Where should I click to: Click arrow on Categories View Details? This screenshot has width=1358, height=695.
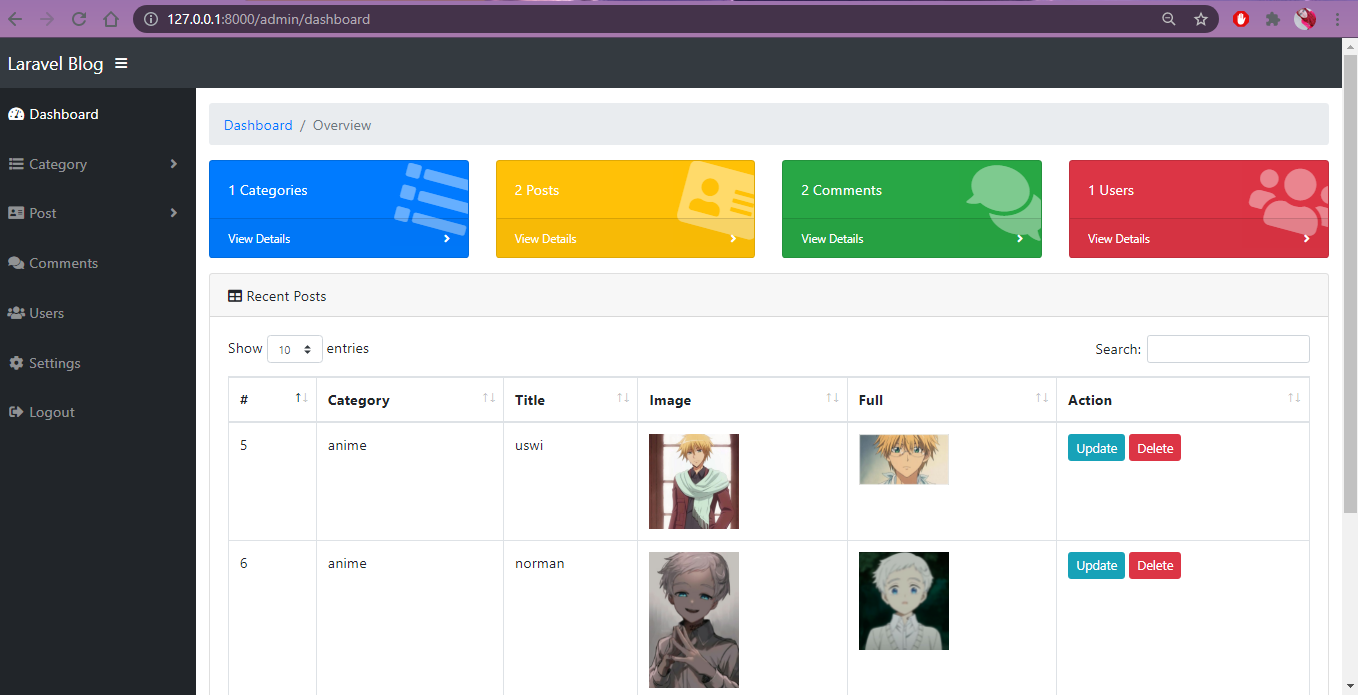446,239
